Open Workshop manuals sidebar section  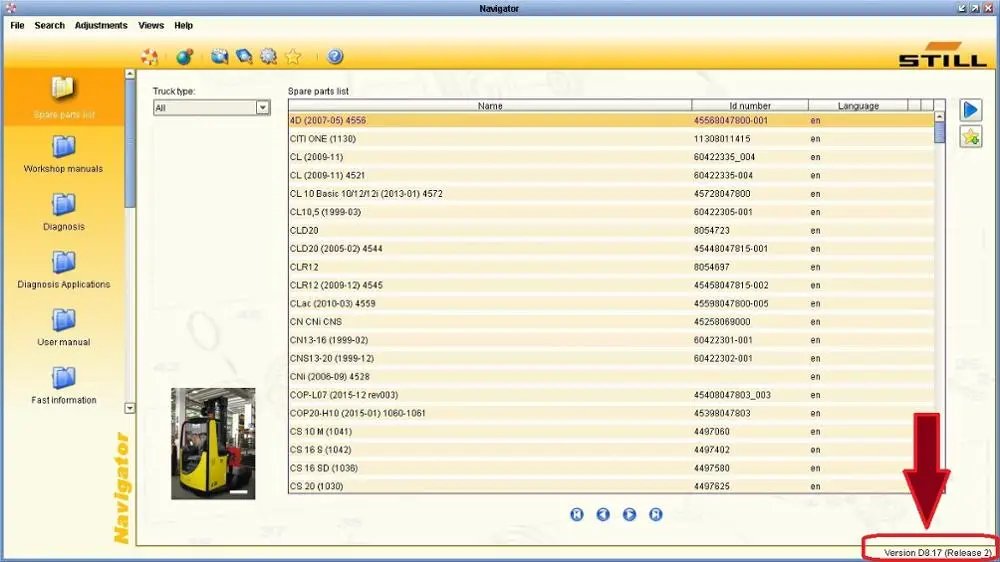(x=63, y=154)
